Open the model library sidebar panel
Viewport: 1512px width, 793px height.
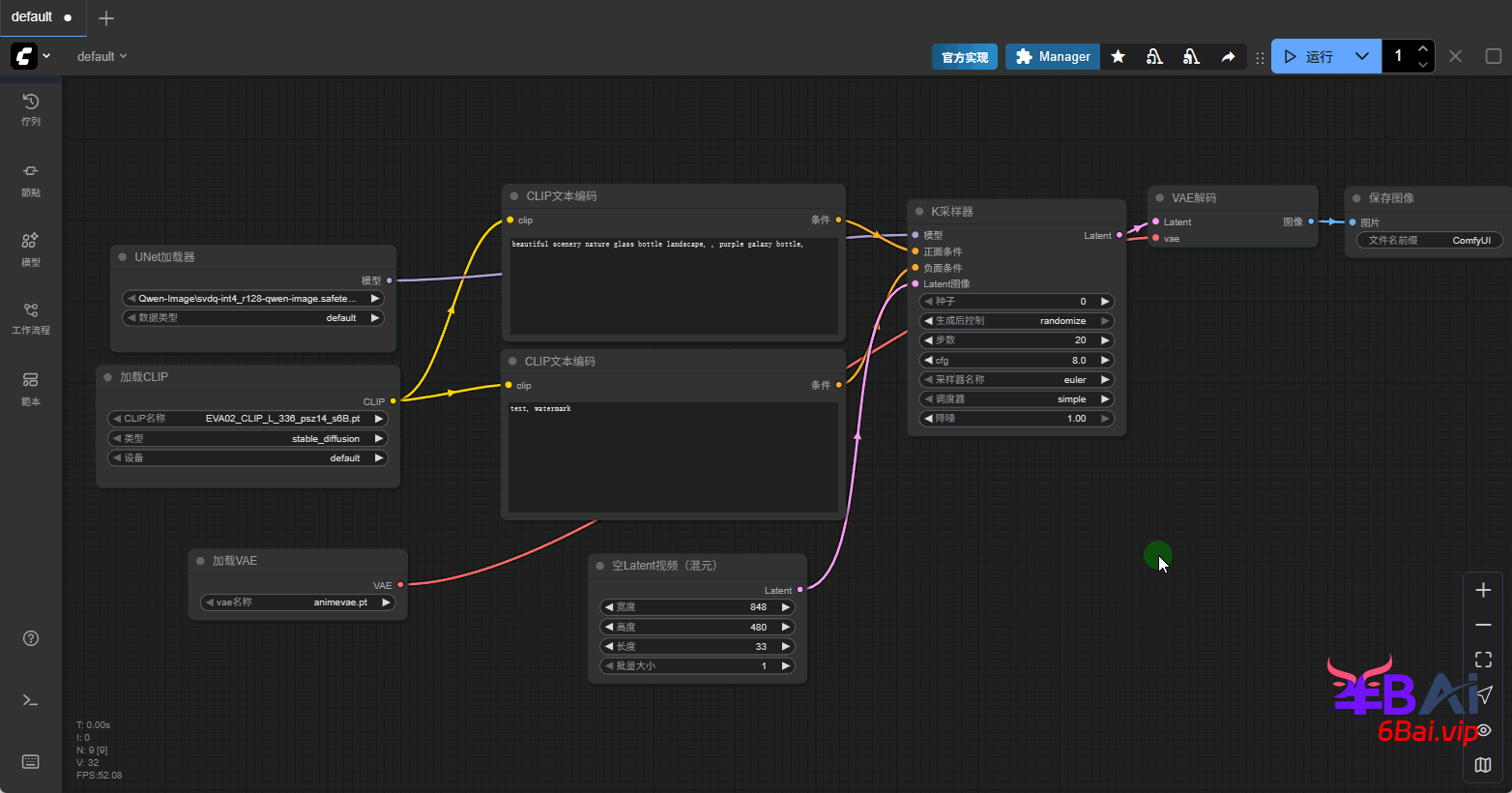31,248
